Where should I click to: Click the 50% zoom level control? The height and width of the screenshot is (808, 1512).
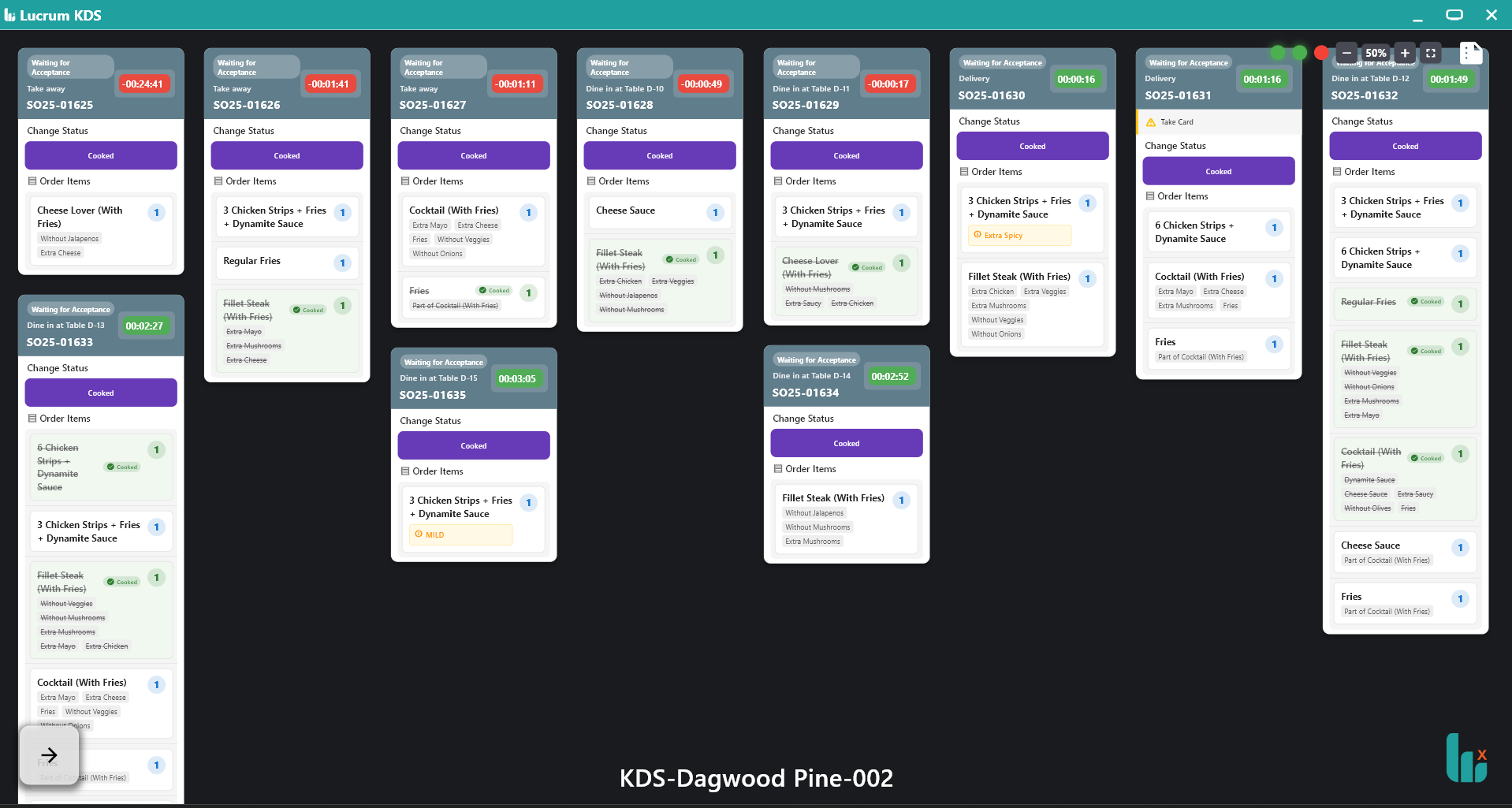click(1376, 53)
